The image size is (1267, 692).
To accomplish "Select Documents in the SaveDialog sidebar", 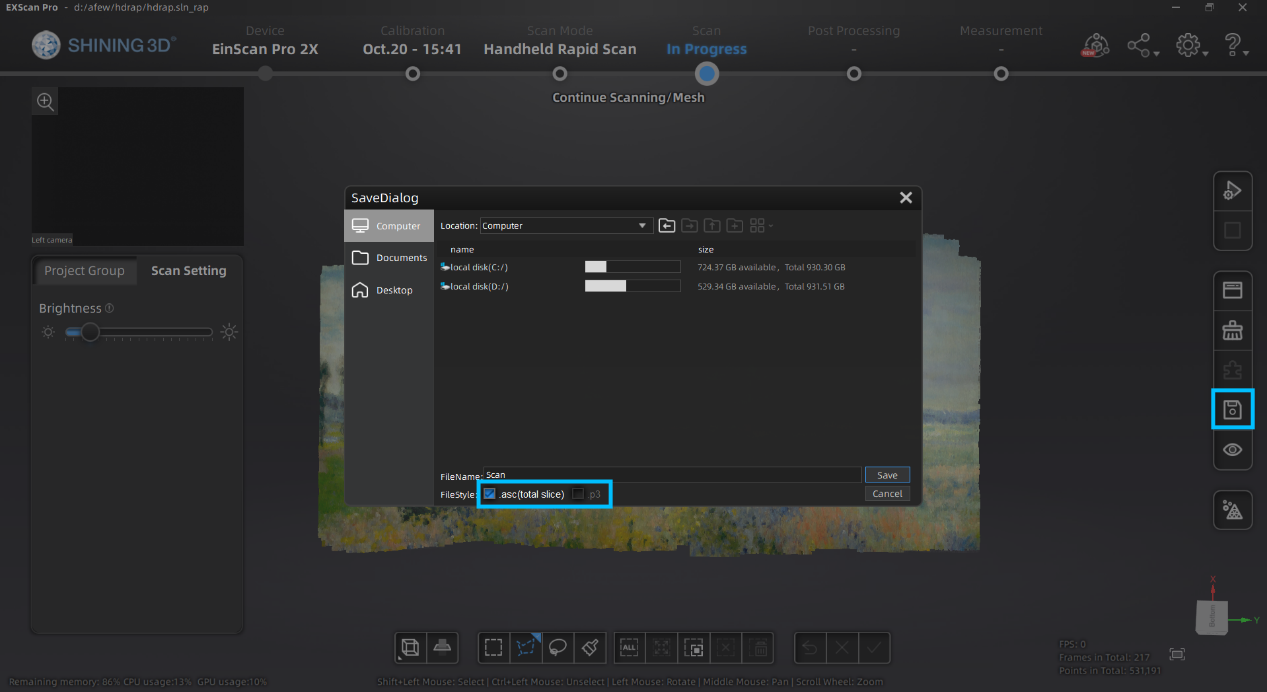I will pyautogui.click(x=389, y=258).
